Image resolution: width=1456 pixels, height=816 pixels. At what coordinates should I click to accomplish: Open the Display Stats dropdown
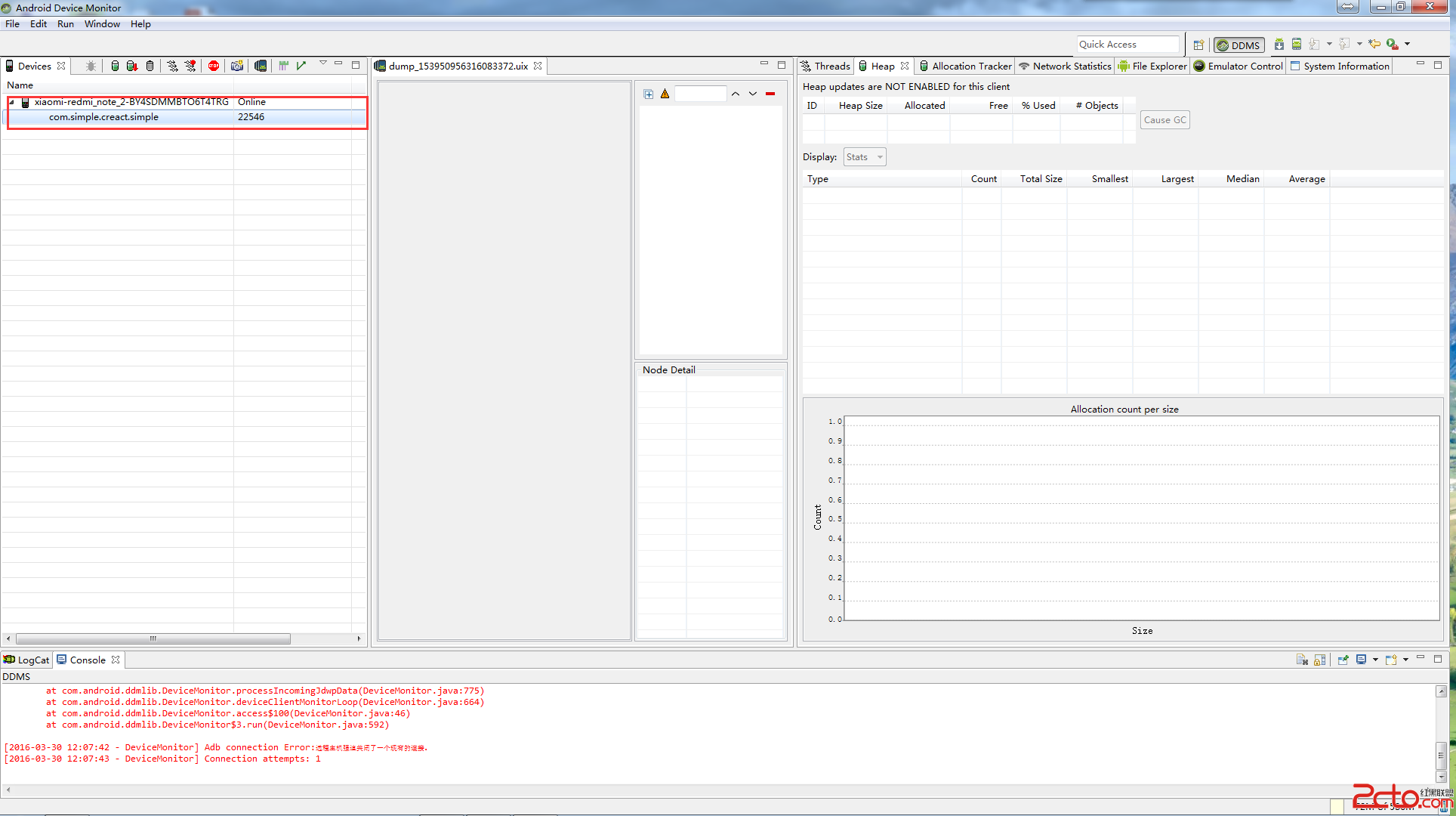pos(865,157)
